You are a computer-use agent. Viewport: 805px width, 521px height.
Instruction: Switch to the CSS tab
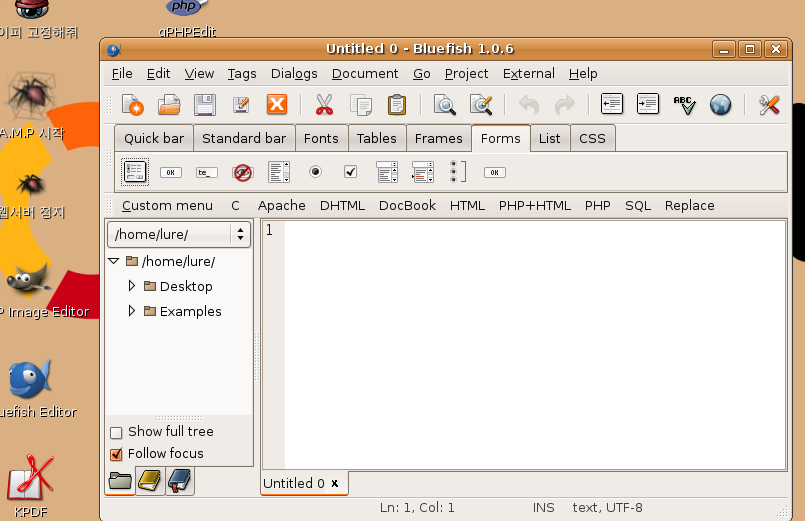pos(592,138)
